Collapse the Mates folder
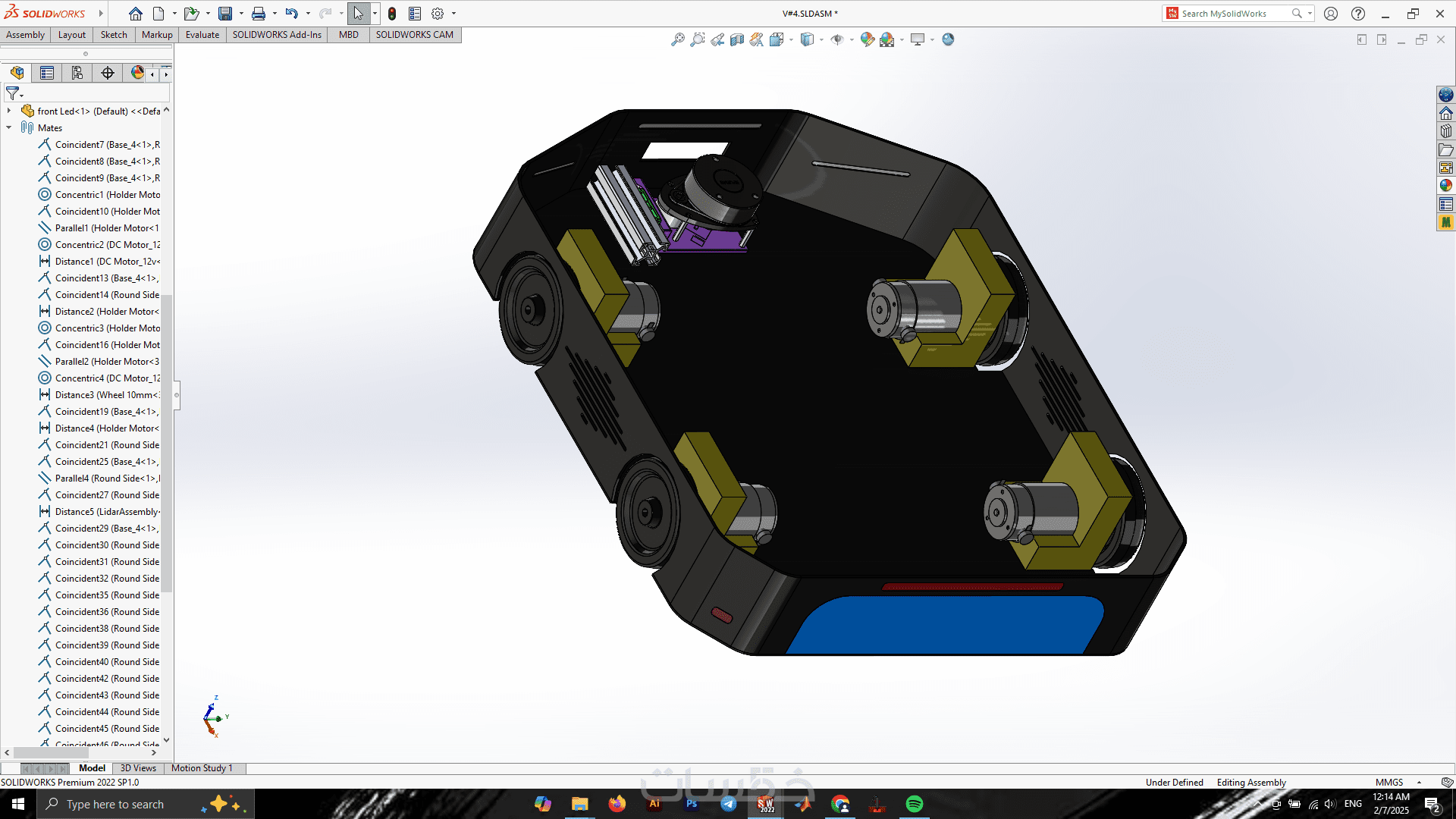Viewport: 1456px width, 819px height. pos(9,127)
